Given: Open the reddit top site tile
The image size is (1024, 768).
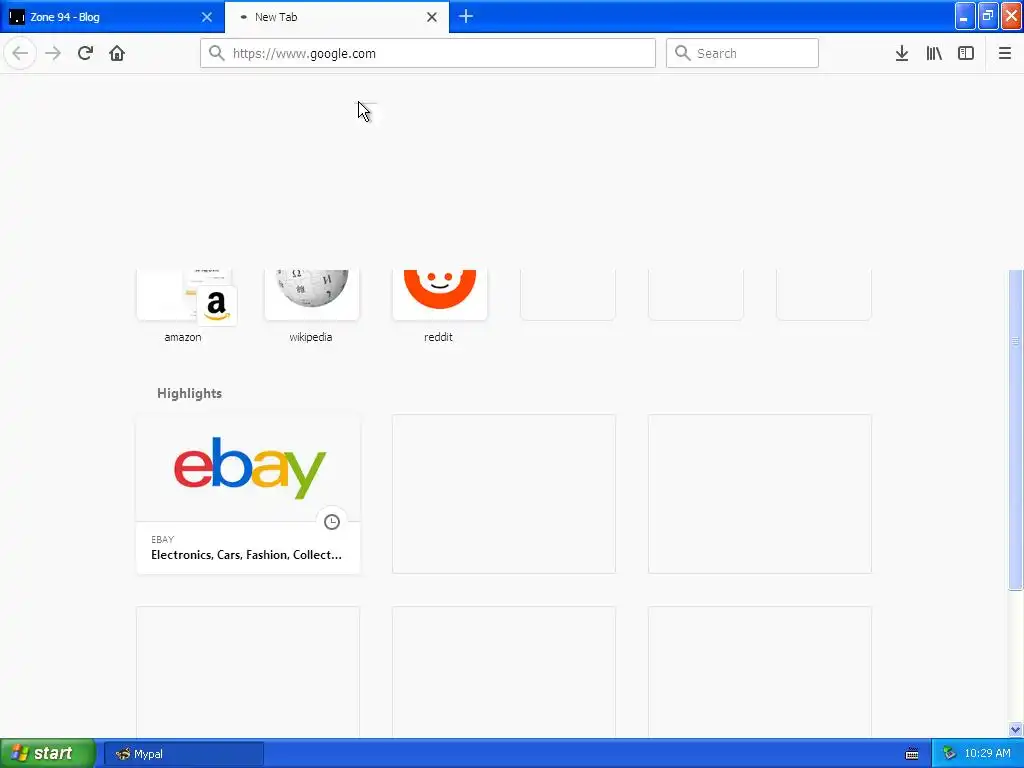Looking at the screenshot, I should [440, 295].
